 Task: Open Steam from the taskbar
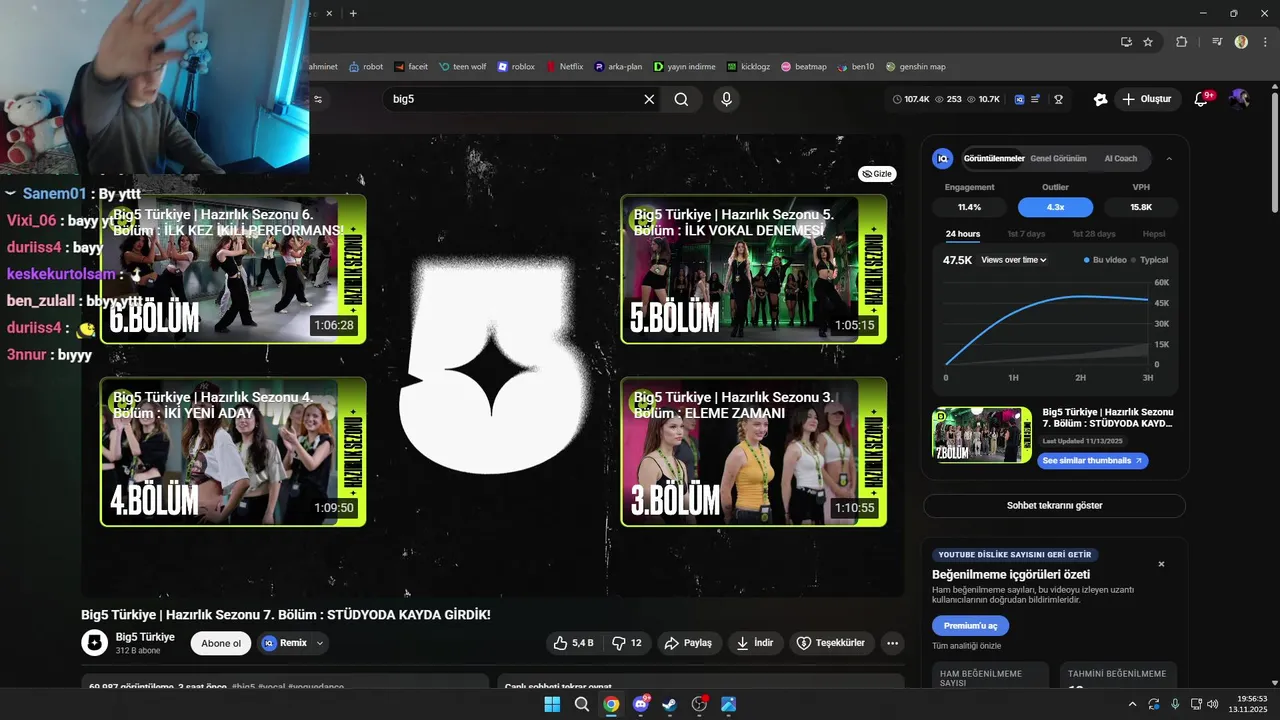coord(670,704)
